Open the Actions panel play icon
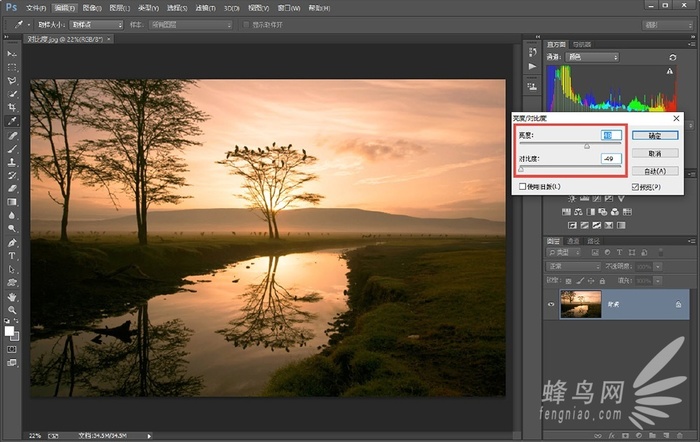700x442 pixels. click(532, 66)
